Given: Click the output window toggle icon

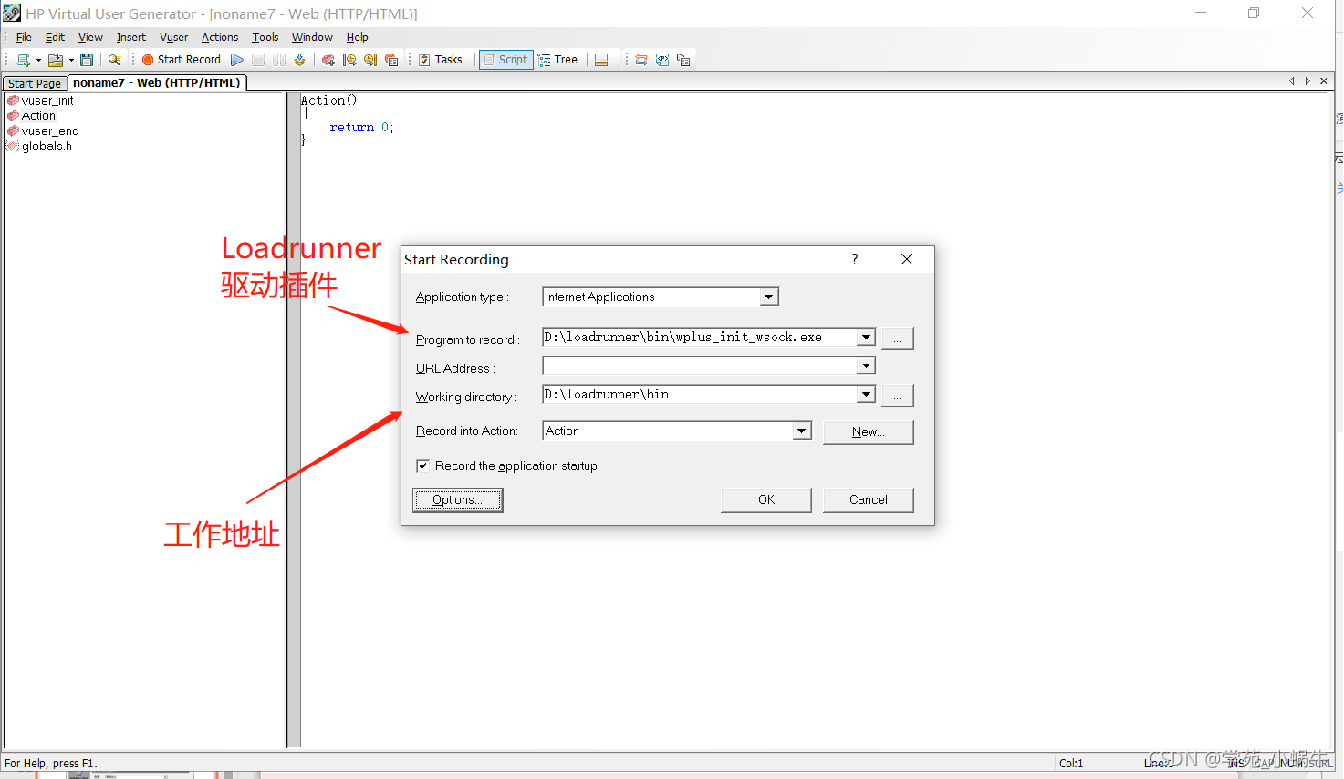Looking at the screenshot, I should pos(601,60).
